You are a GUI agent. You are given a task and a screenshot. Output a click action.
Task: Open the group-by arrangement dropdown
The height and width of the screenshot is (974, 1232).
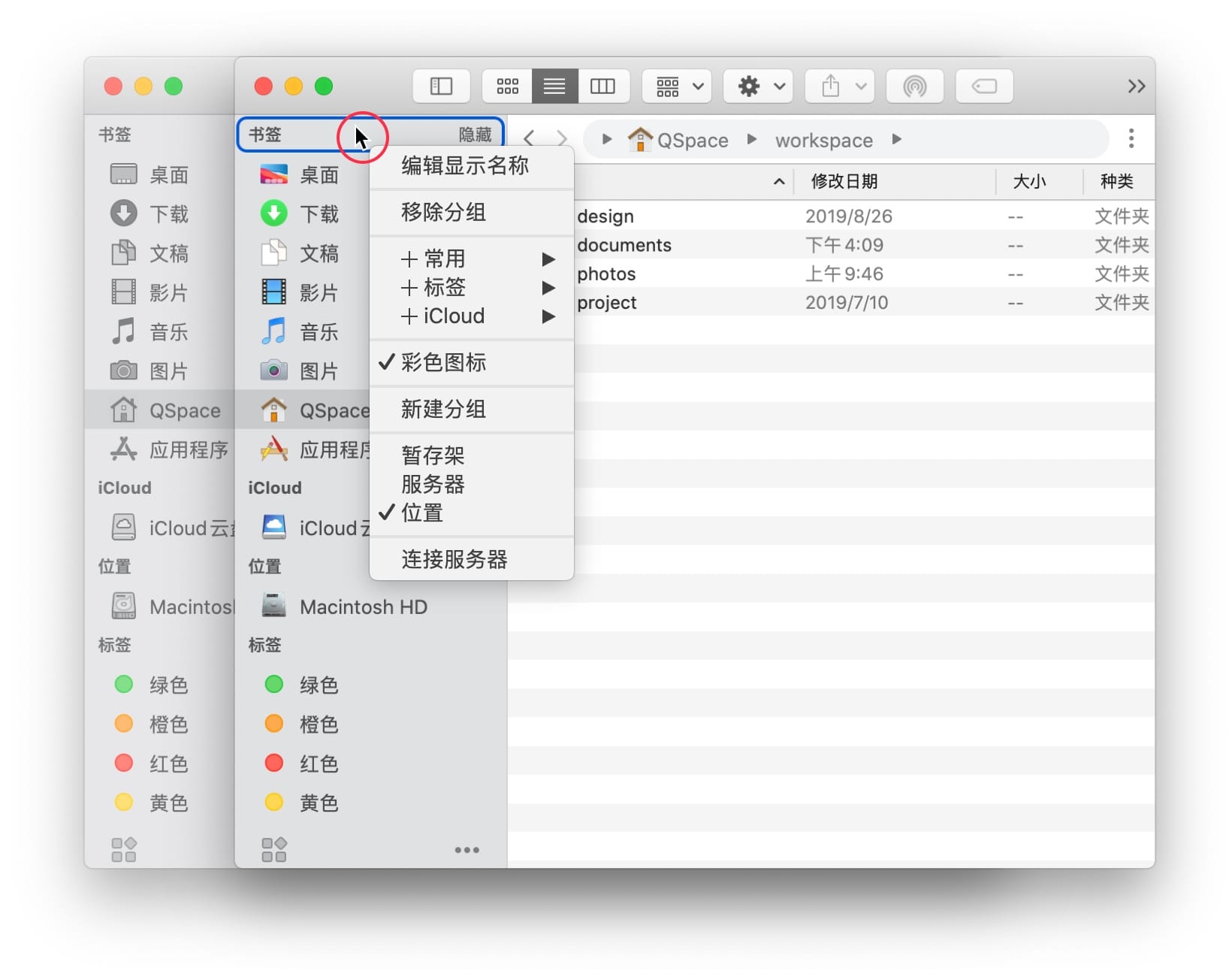[678, 86]
